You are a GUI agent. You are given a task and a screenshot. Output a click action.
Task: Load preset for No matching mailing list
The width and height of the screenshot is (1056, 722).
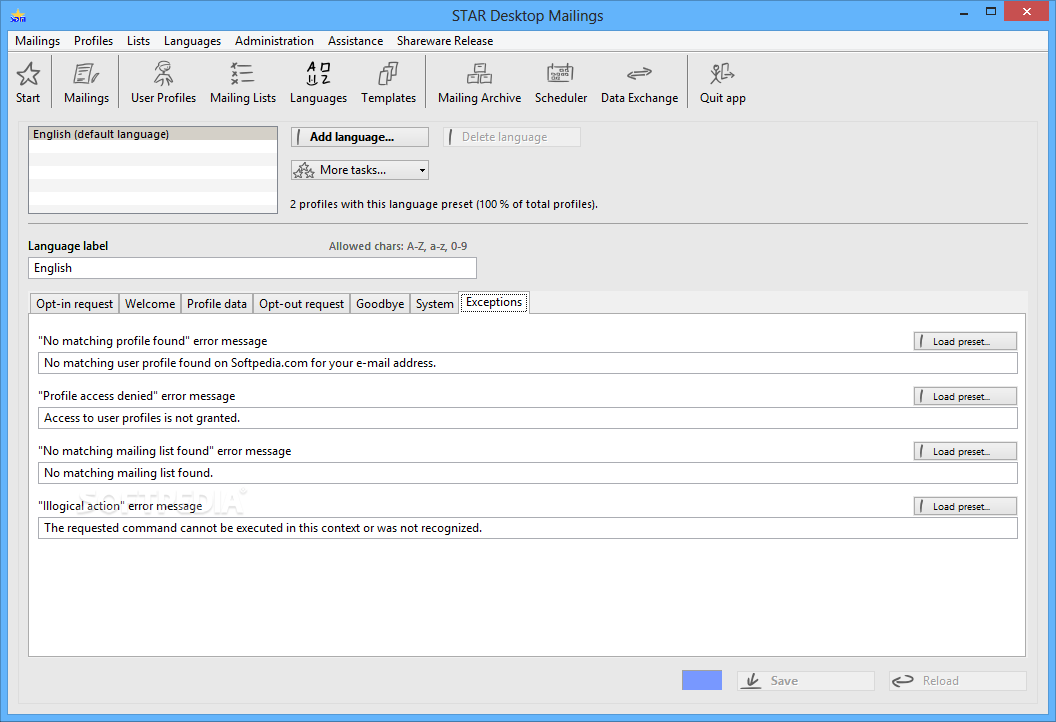965,451
